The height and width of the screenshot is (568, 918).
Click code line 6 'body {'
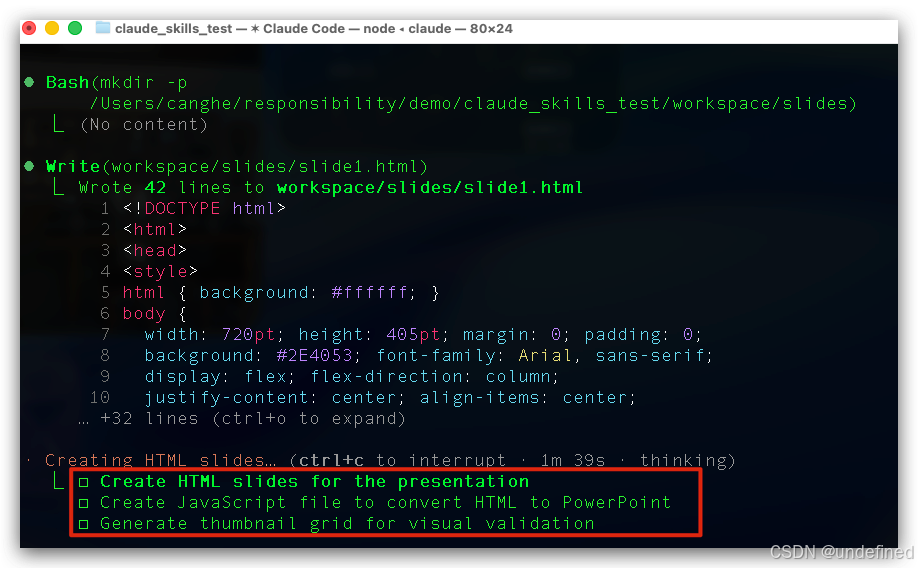155,314
